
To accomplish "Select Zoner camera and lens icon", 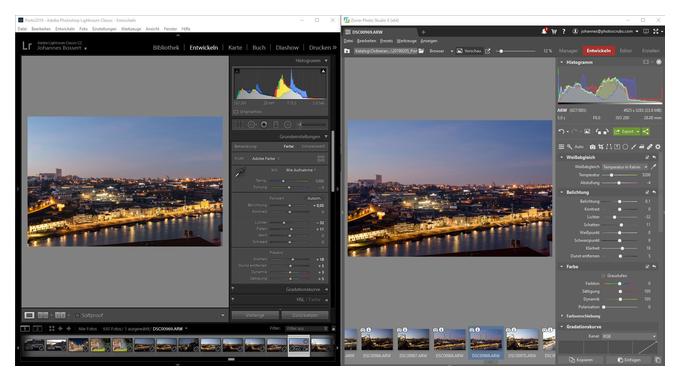I will click(x=592, y=147).
